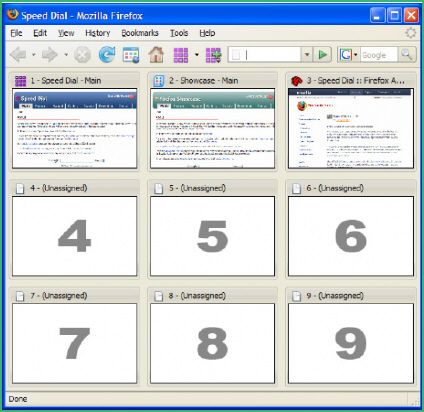Click the blank page icon of dial 4
The image size is (424, 412).
pos(20,188)
